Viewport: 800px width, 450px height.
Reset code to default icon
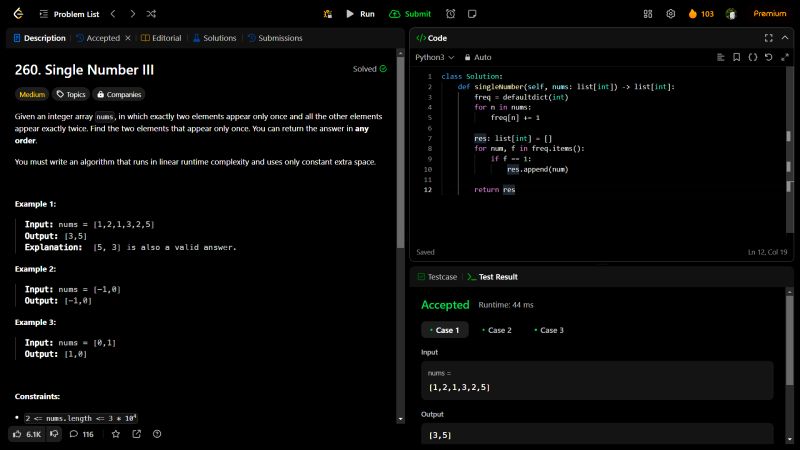tap(768, 57)
